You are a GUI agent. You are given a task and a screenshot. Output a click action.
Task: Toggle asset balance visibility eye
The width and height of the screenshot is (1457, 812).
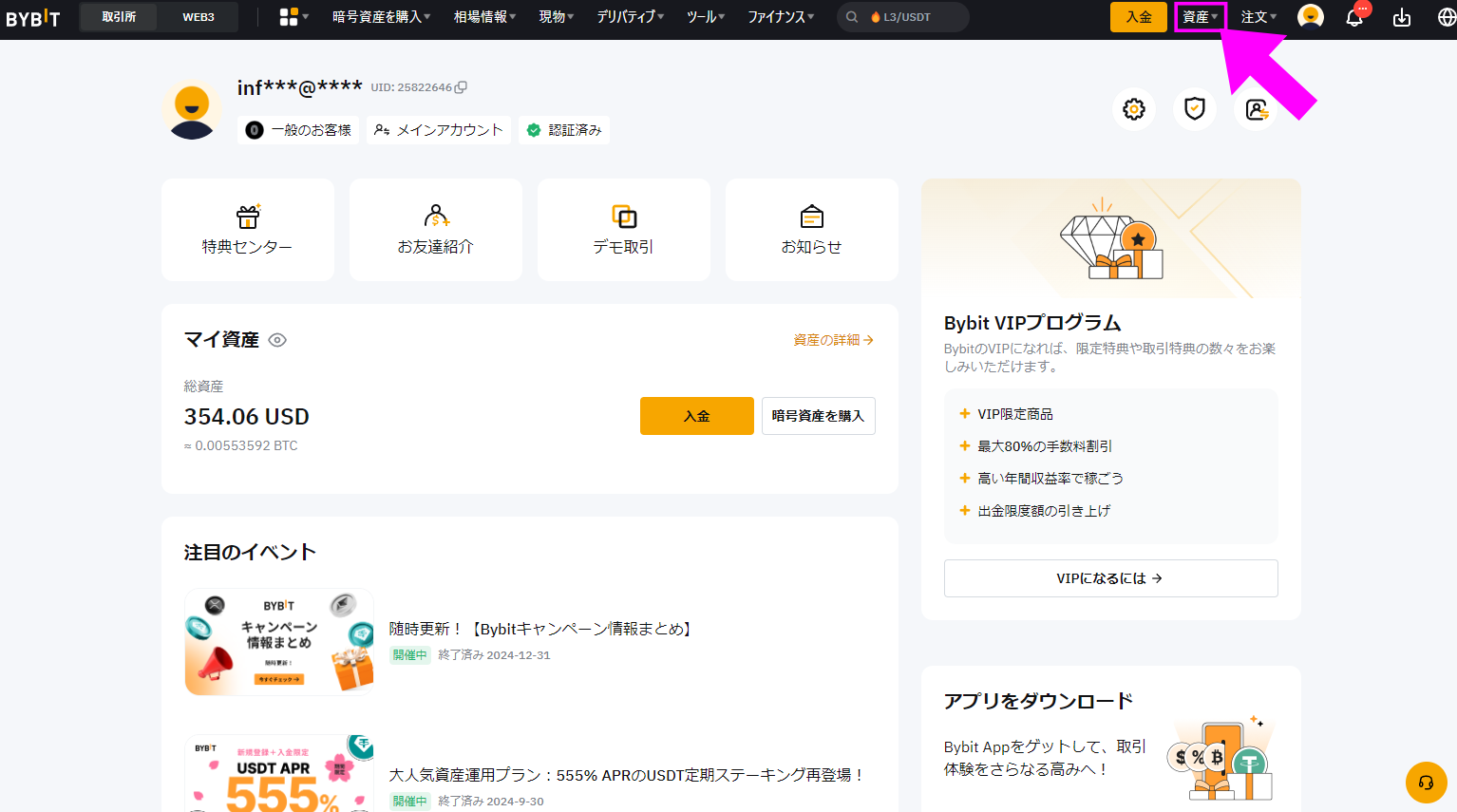click(277, 340)
